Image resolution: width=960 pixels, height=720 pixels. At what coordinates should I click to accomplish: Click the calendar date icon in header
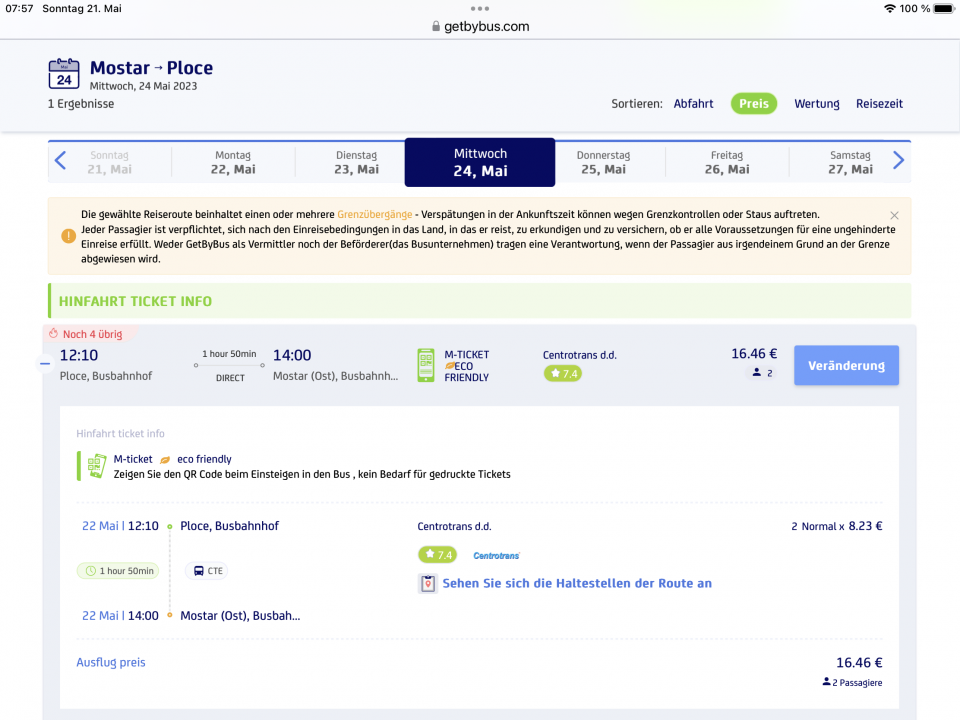[x=64, y=75]
